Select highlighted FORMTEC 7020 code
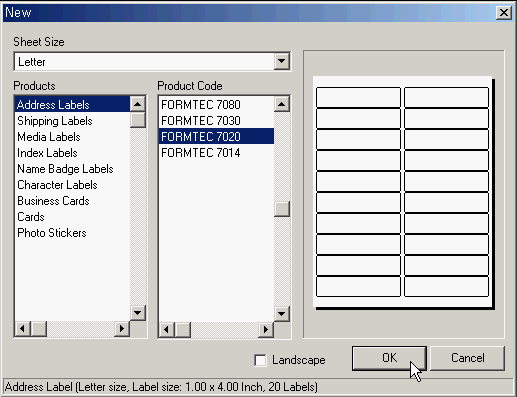517x397 pixels. (216, 137)
